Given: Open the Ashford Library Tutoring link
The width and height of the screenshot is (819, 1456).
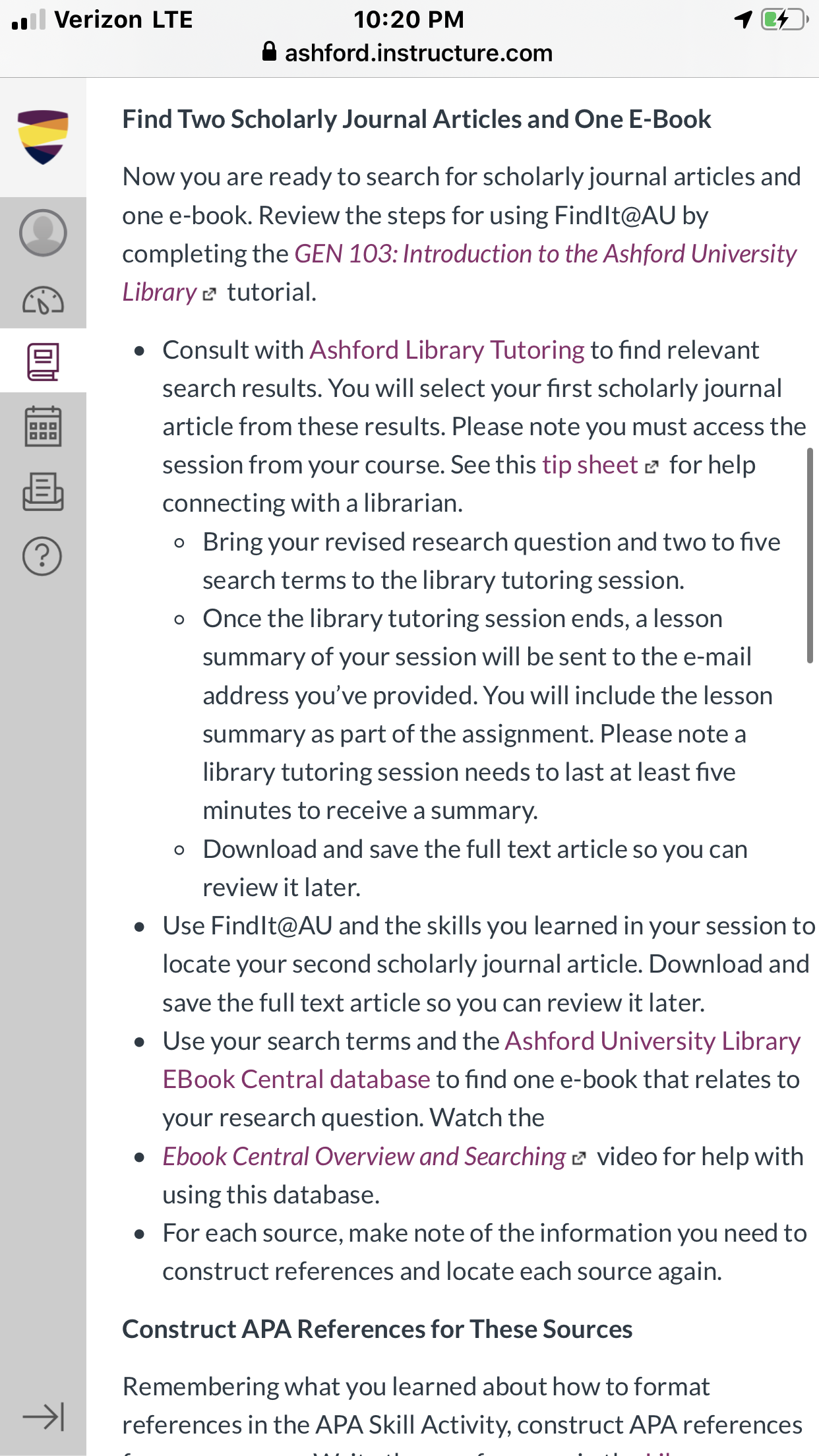Looking at the screenshot, I should [x=446, y=350].
